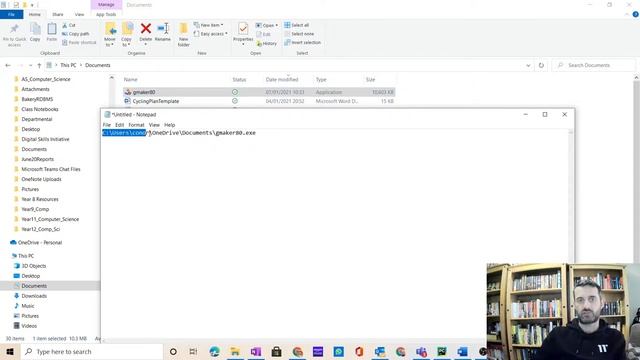Create a New folder from ribbon
Image resolution: width=640 pixels, height=360 pixels.
[x=184, y=34]
